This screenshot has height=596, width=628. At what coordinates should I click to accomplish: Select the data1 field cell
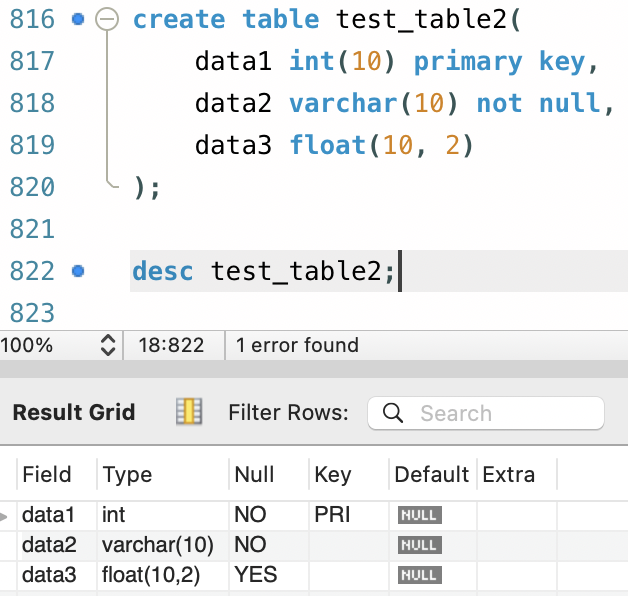pyautogui.click(x=57, y=515)
